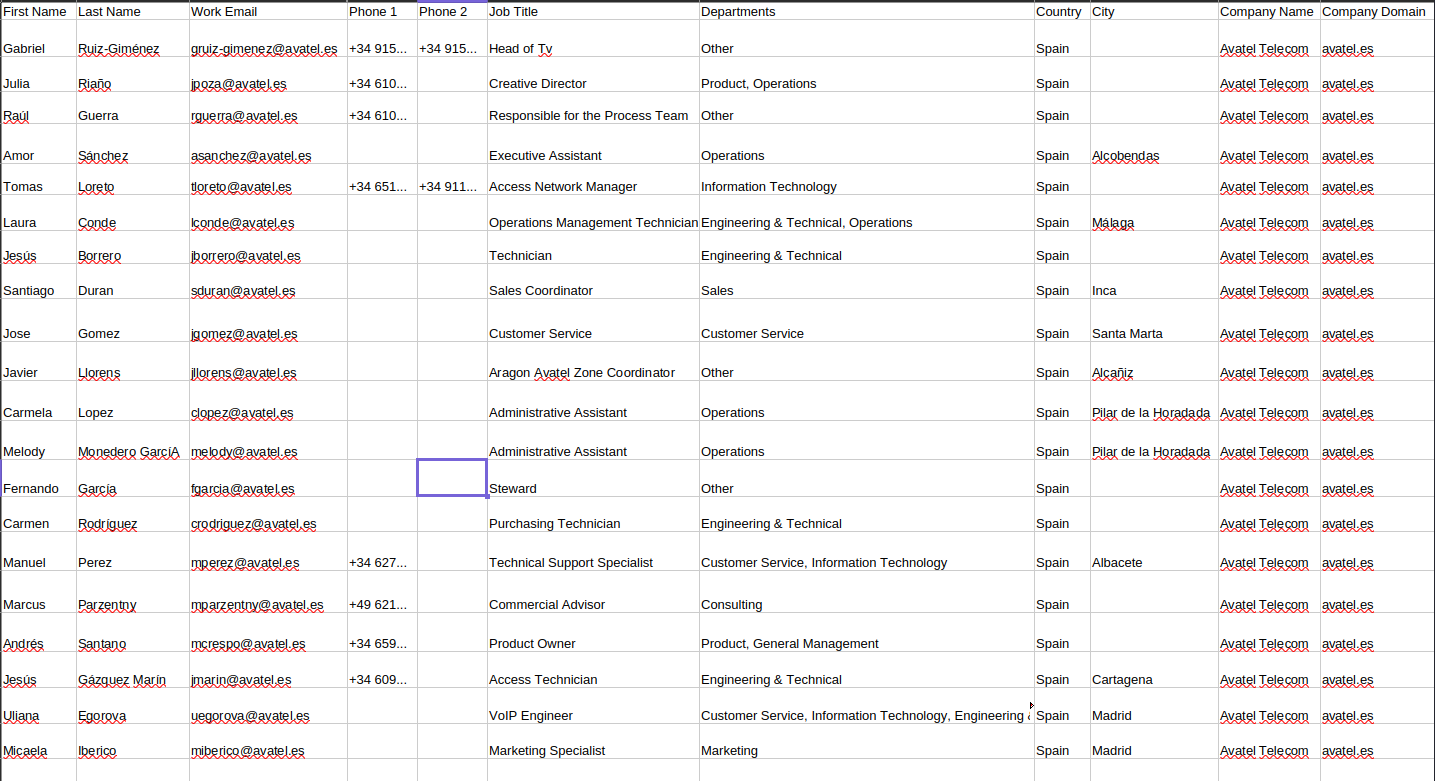Select the Company Name header cell
The height and width of the screenshot is (781, 1435).
1269,11
